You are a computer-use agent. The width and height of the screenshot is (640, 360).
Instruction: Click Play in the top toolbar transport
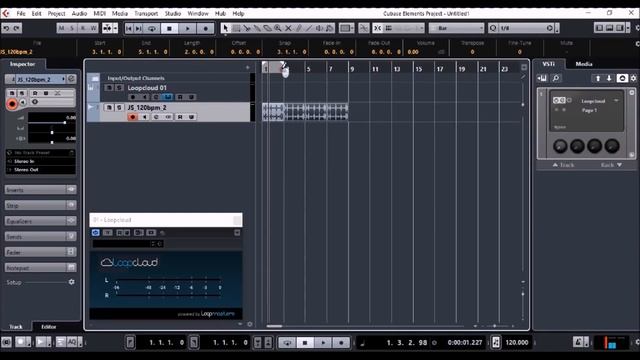tap(187, 28)
